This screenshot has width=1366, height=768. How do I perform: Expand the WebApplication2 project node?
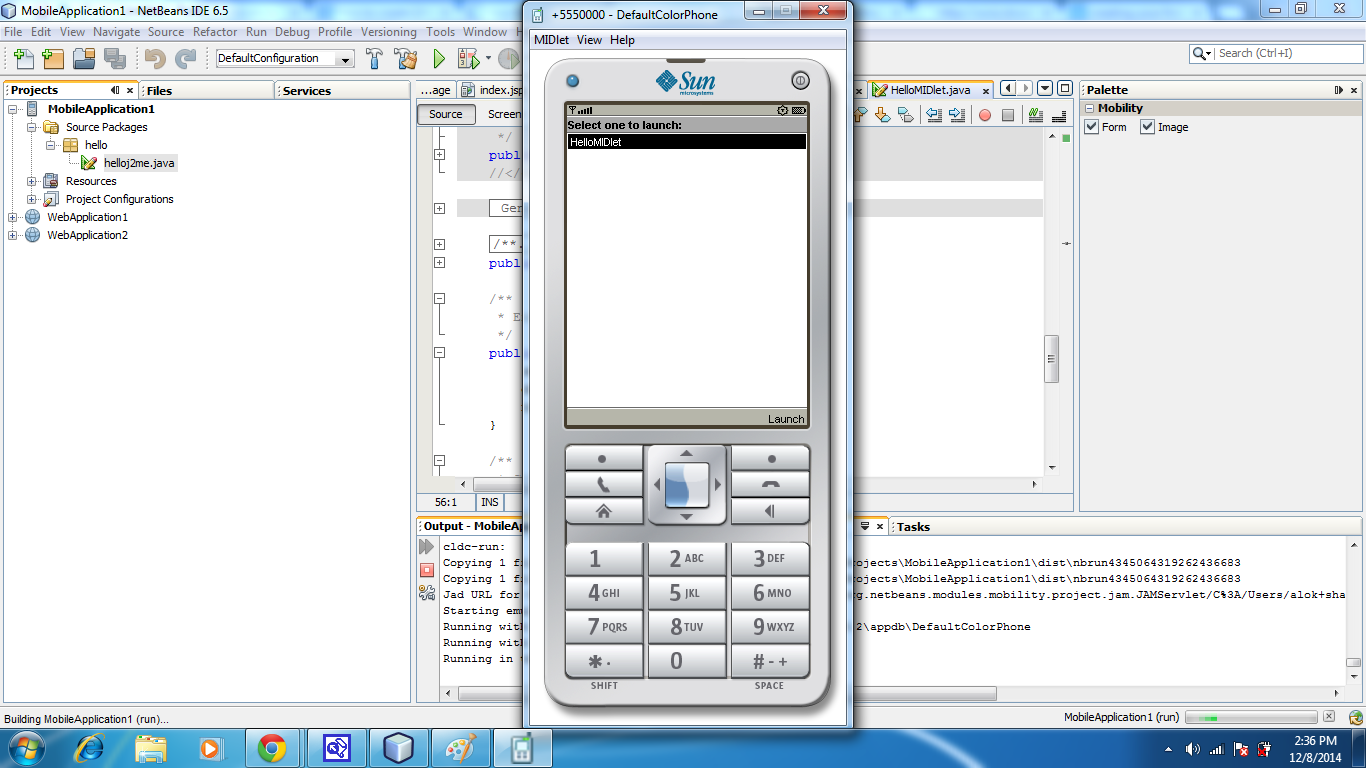point(12,235)
